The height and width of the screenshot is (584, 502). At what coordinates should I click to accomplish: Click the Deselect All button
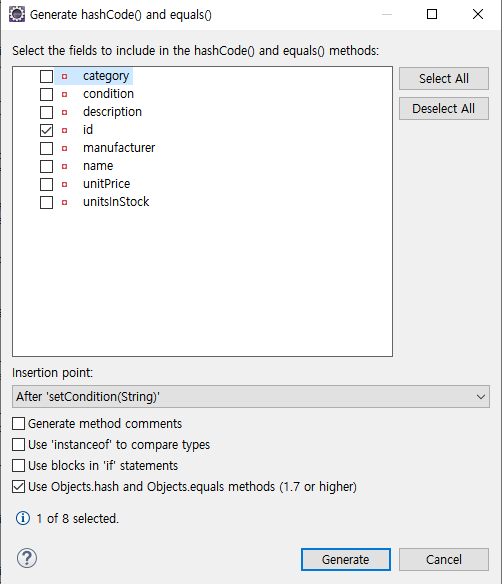(x=444, y=108)
